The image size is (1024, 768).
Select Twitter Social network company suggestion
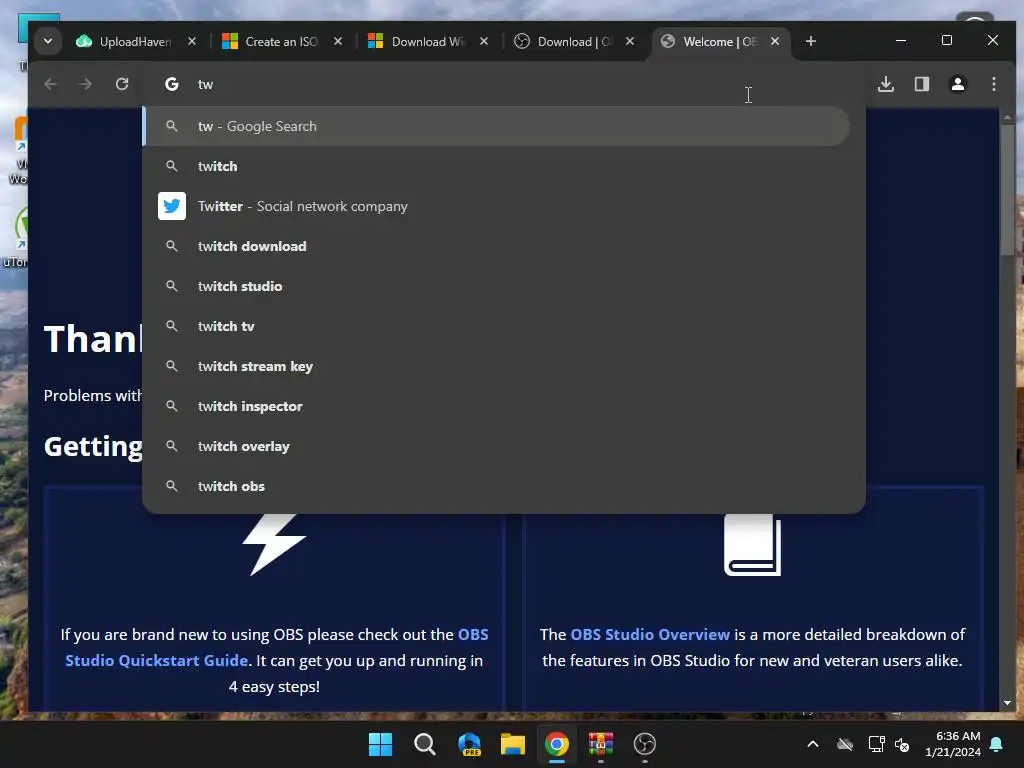(x=504, y=206)
